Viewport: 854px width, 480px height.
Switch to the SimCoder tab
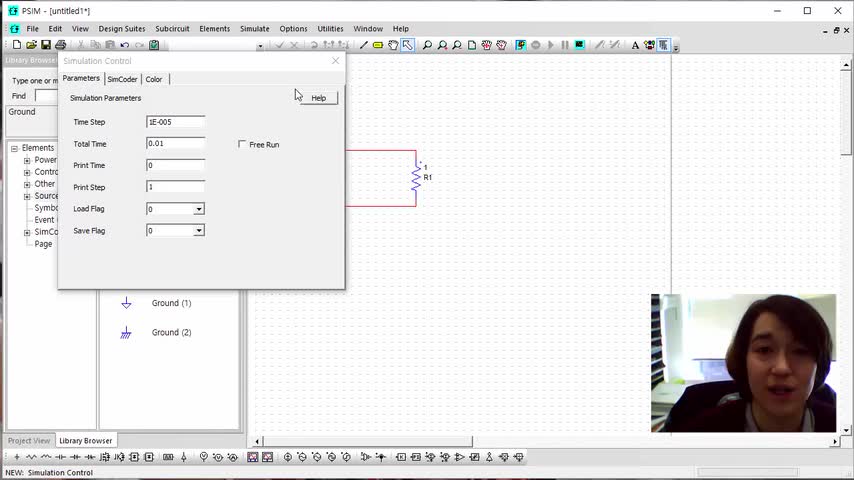tap(123, 79)
